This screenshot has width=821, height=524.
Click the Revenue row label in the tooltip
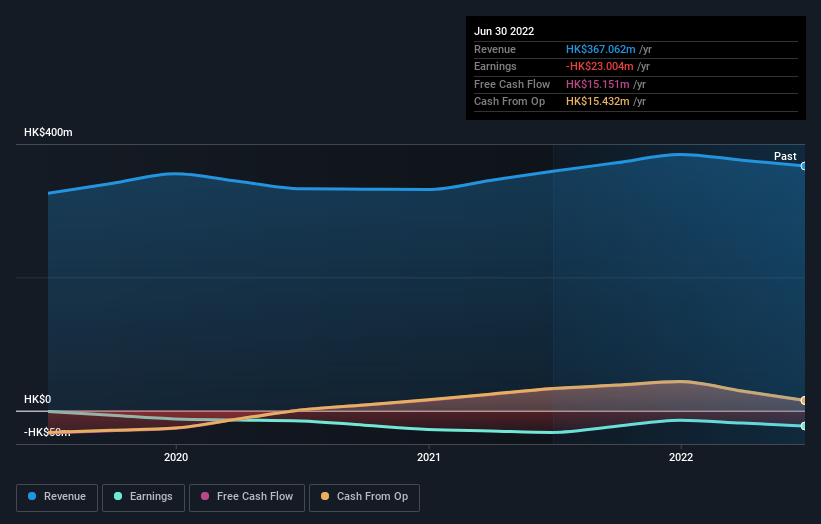click(x=495, y=49)
